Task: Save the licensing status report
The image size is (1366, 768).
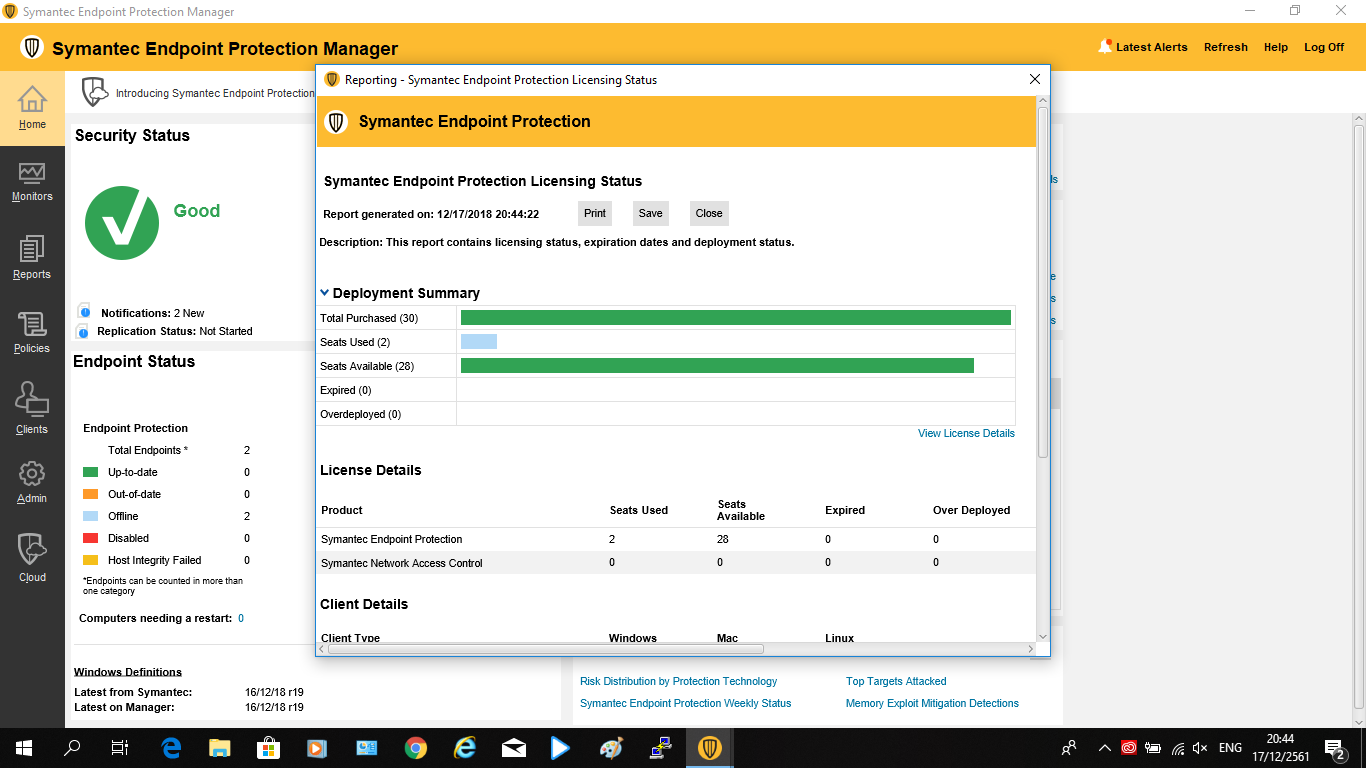Action: click(650, 213)
